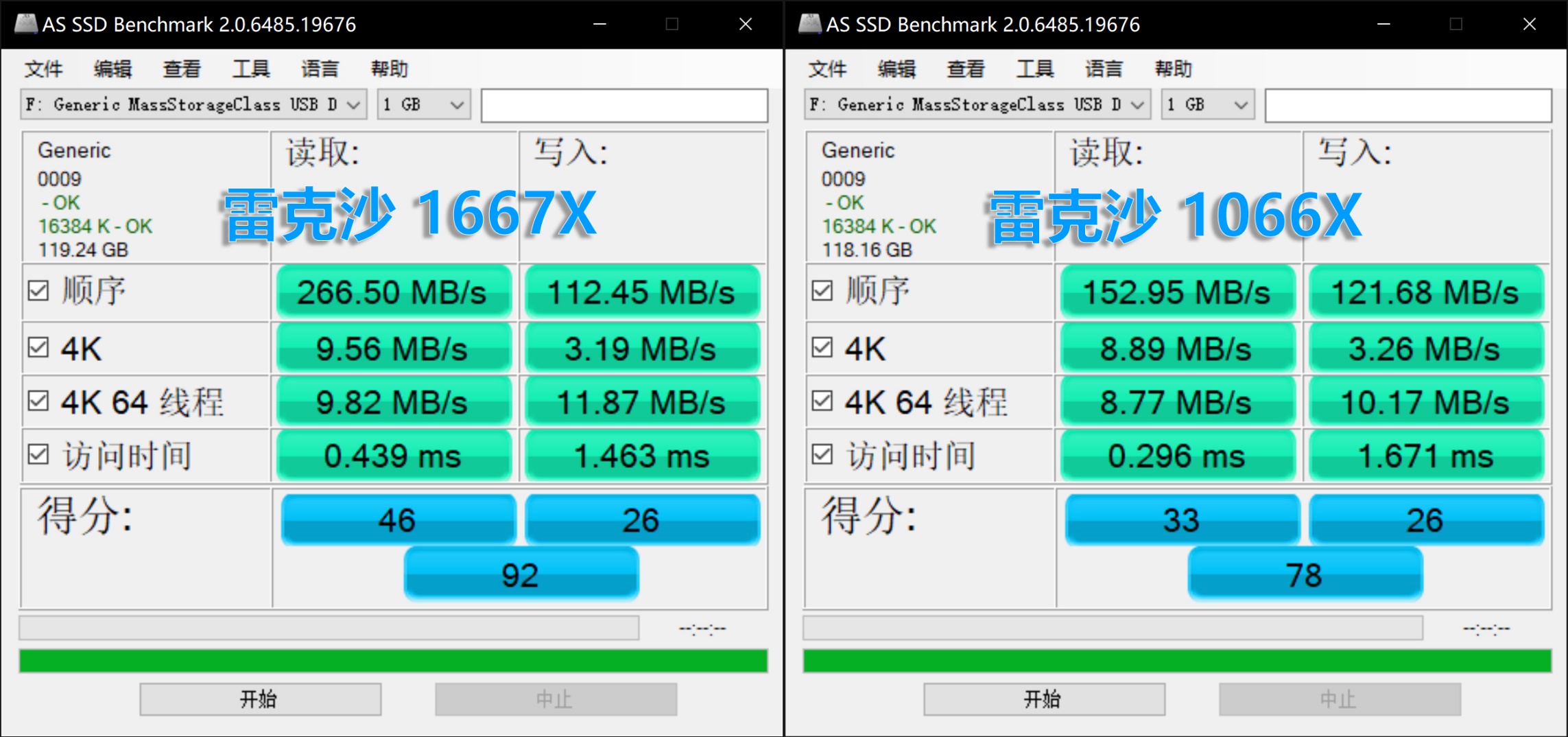Image resolution: width=1568 pixels, height=737 pixels.
Task: Click the 152.95 MB/s sequential read result
Action: 1178,292
